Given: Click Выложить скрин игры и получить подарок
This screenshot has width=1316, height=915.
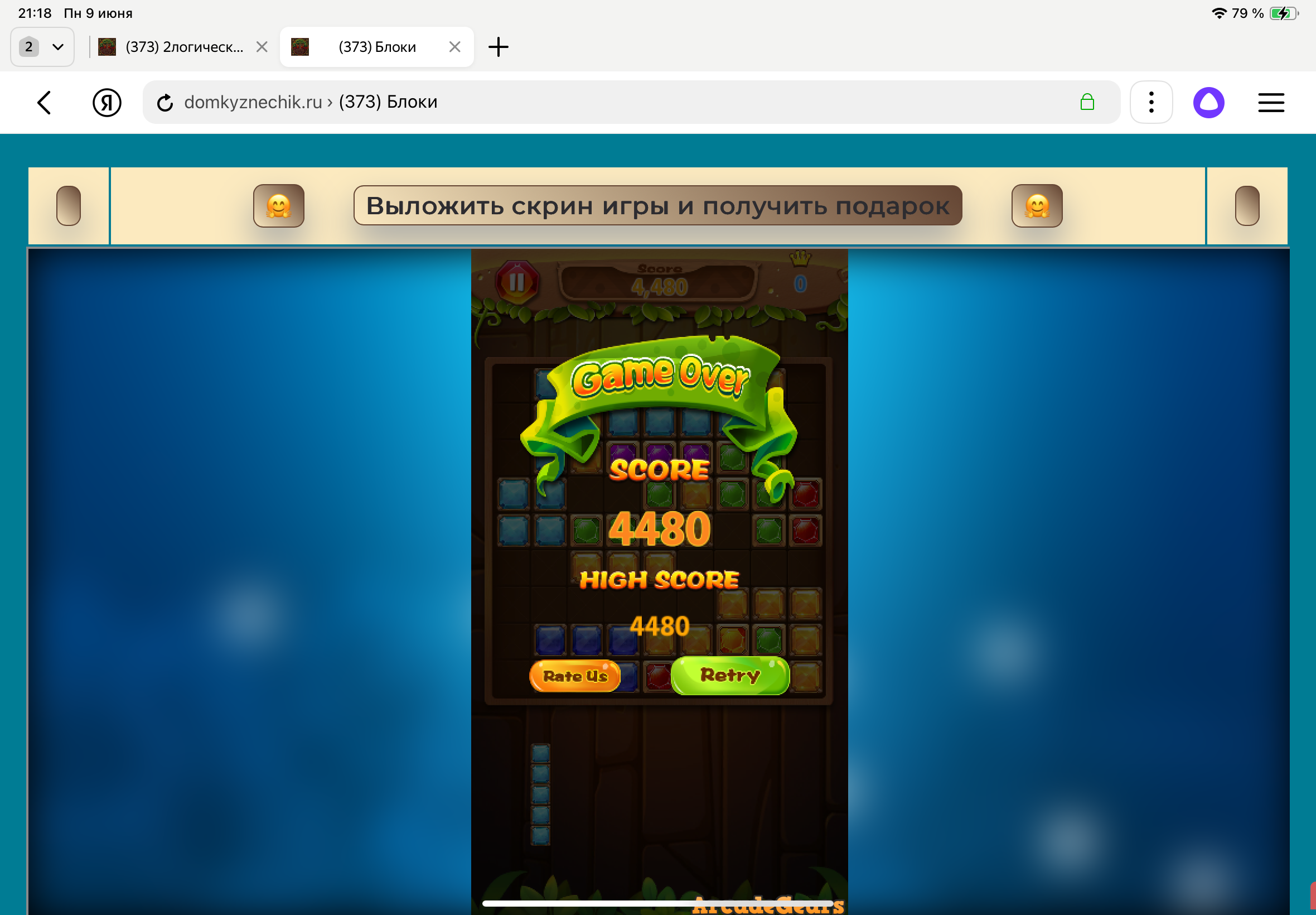Looking at the screenshot, I should pos(657,206).
